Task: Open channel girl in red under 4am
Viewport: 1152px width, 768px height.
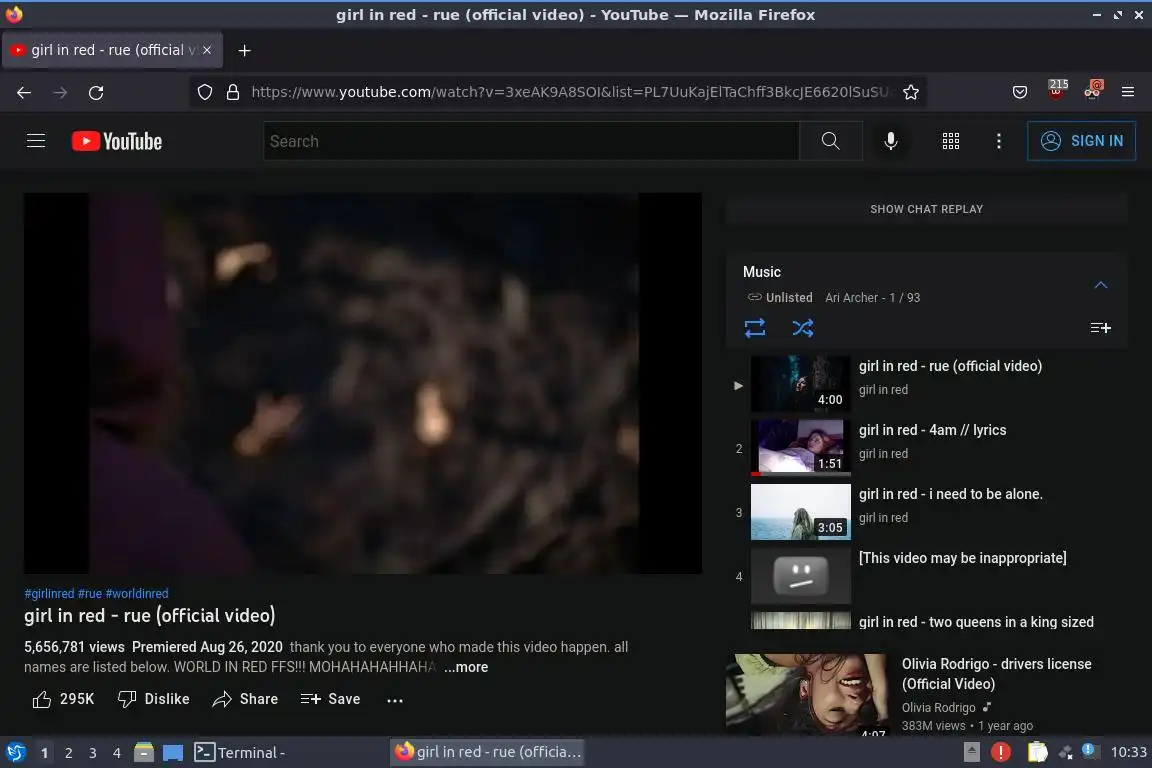Action: point(883,453)
